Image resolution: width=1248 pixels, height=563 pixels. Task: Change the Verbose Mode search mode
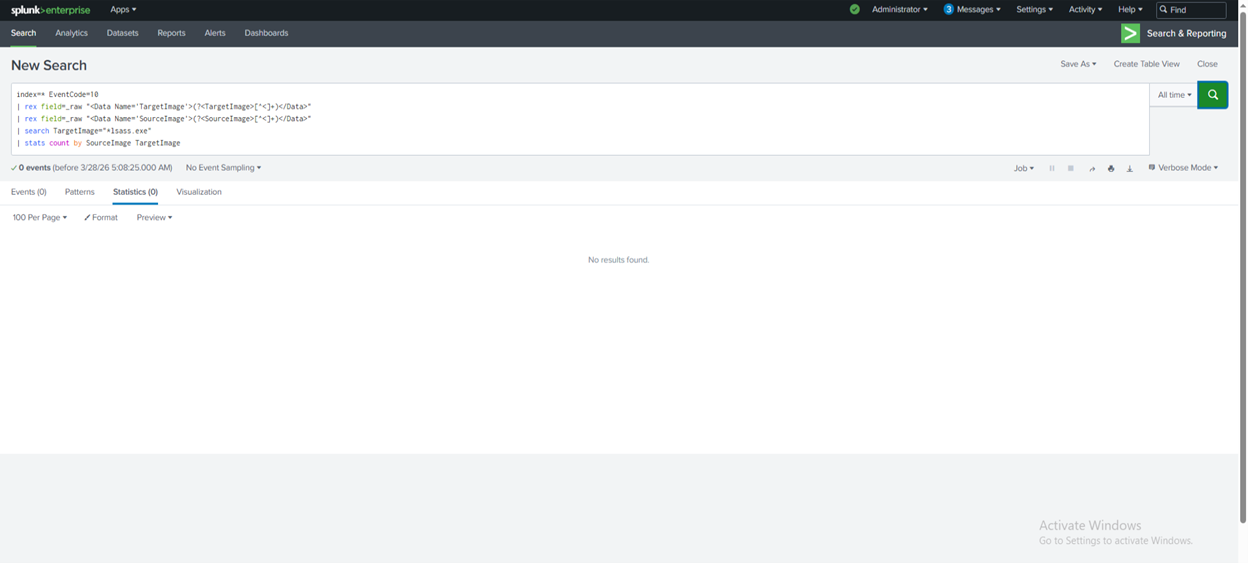point(1183,168)
